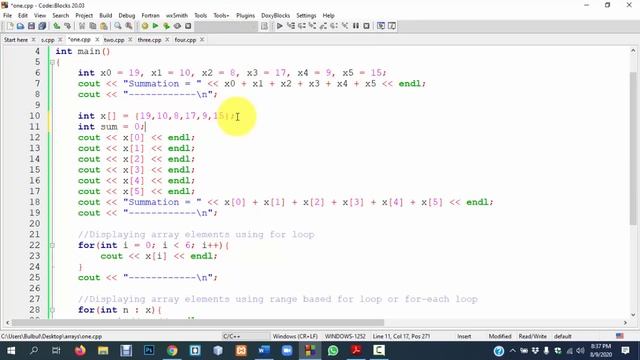Click the debugger Various info icon
The height and width of the screenshot is (360, 640).
(392, 26)
